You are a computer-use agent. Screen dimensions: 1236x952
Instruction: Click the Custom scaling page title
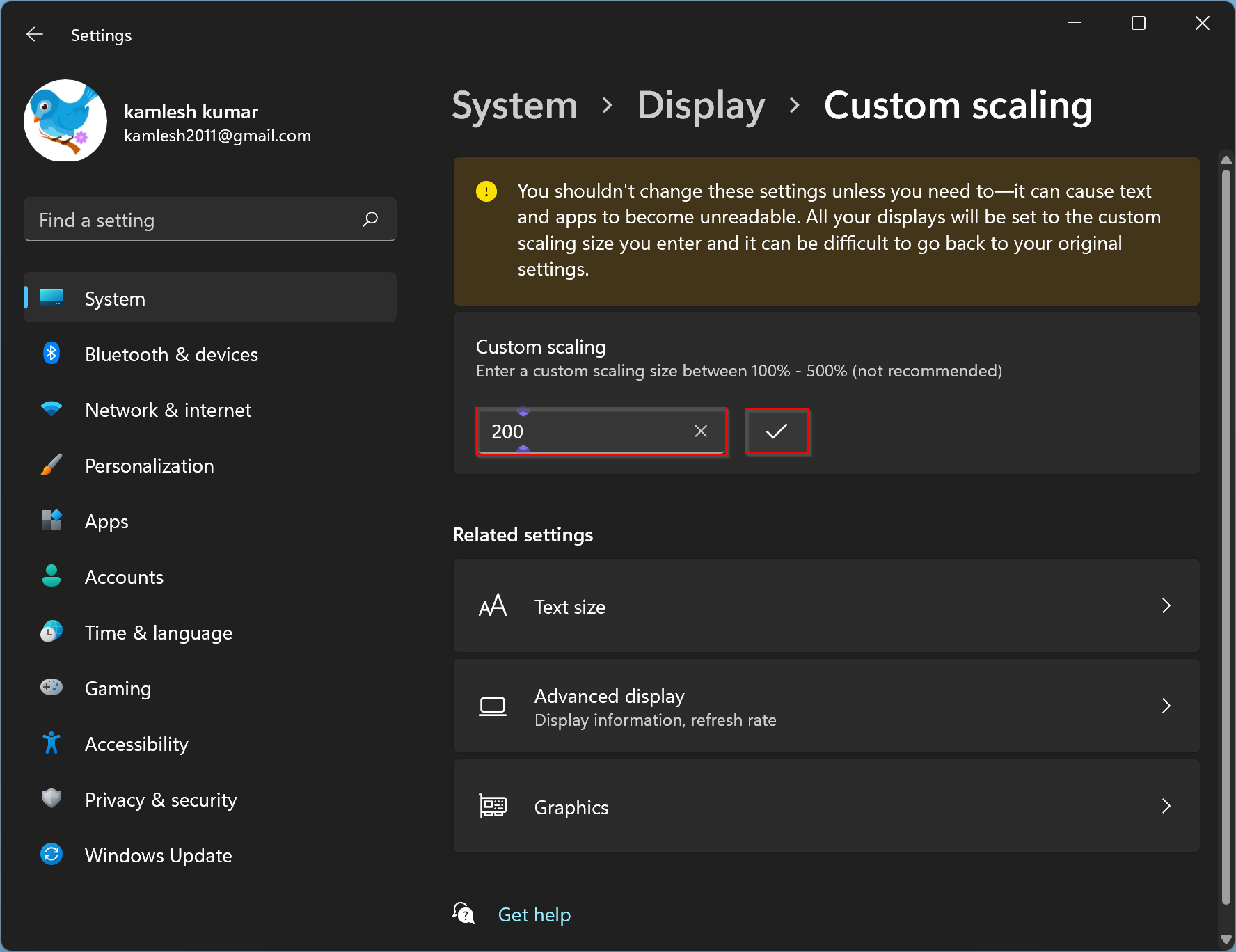pos(958,106)
